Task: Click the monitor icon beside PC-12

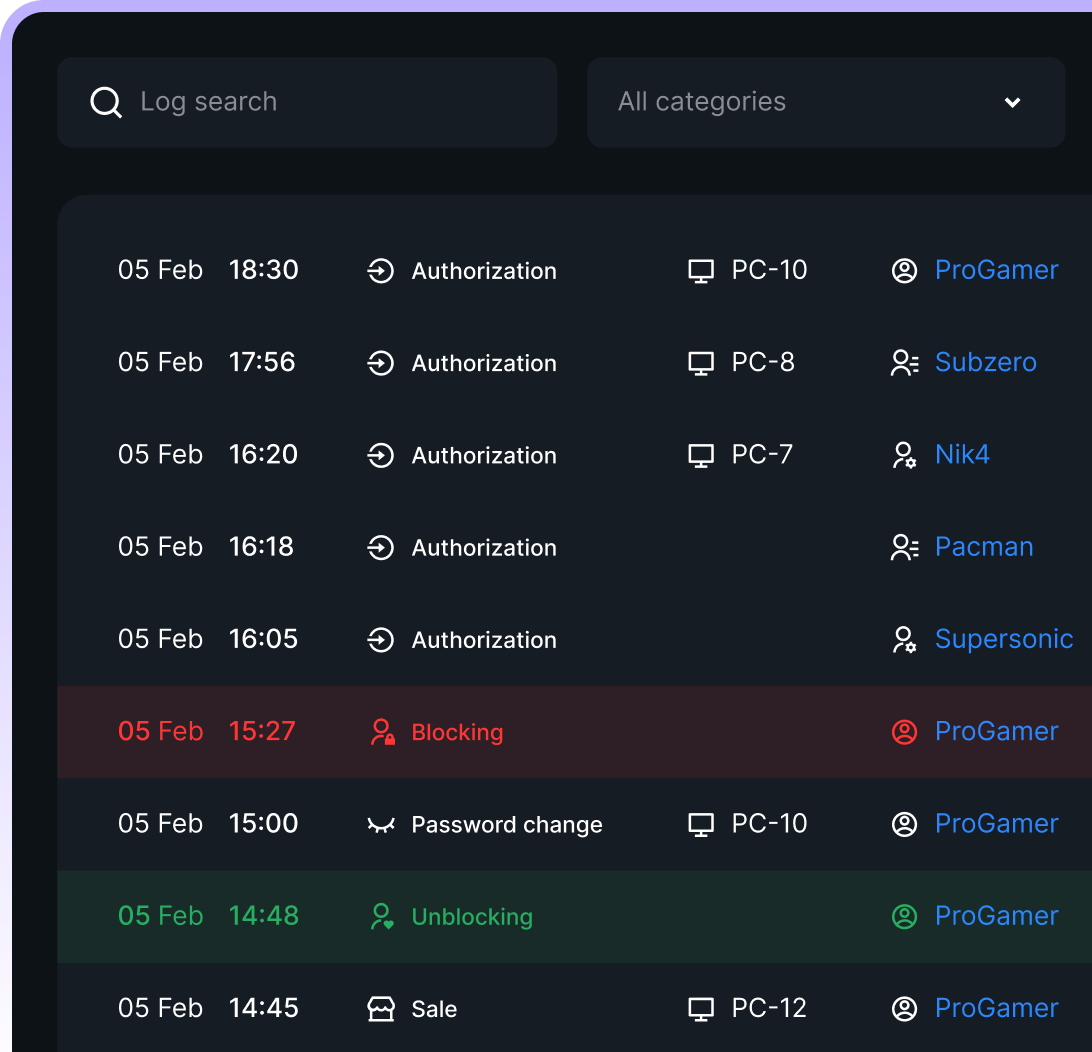Action: click(702, 1009)
